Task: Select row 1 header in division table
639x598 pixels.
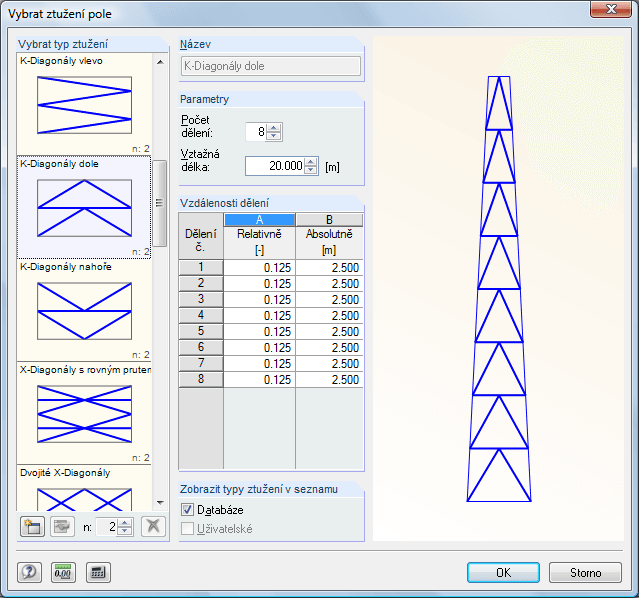Action: pos(201,267)
